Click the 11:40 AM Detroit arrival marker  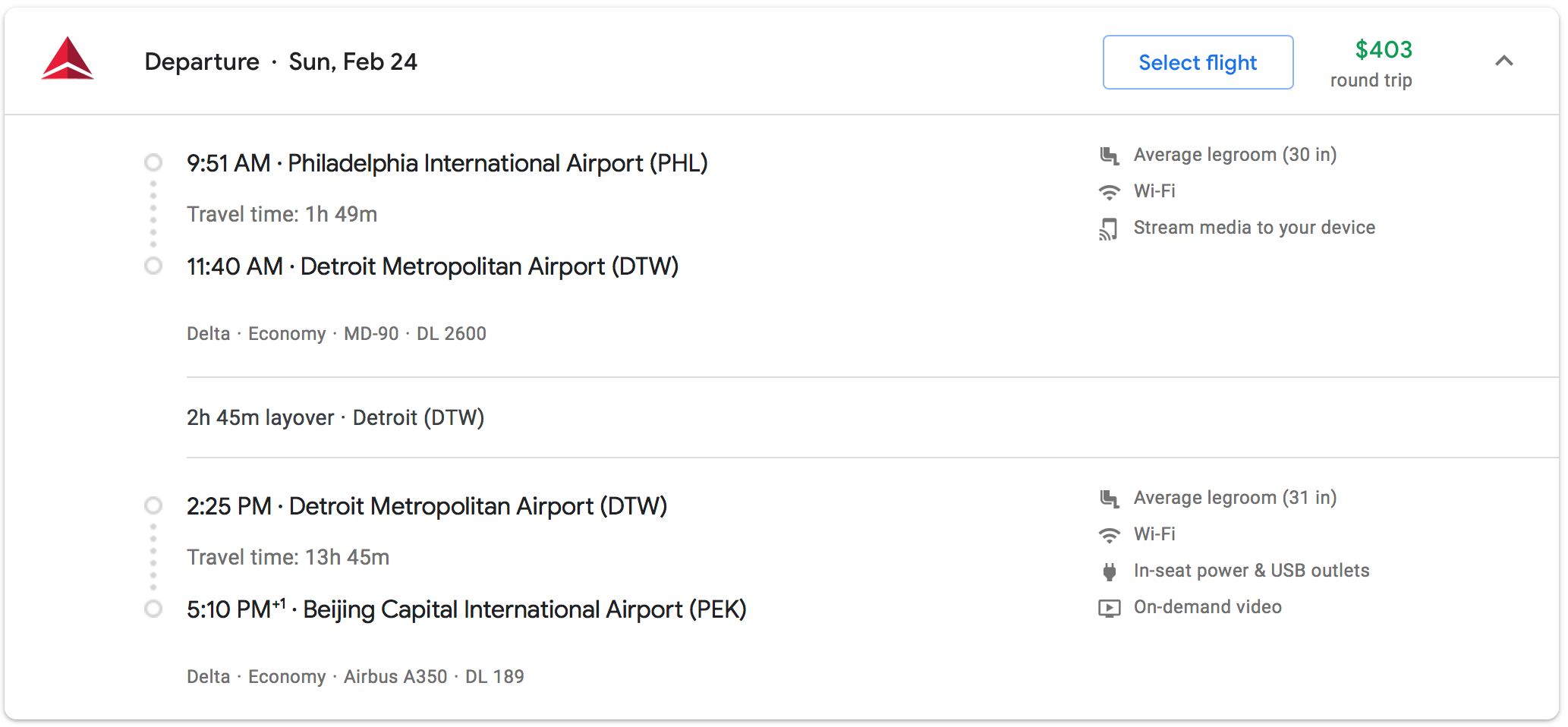pyautogui.click(x=153, y=266)
